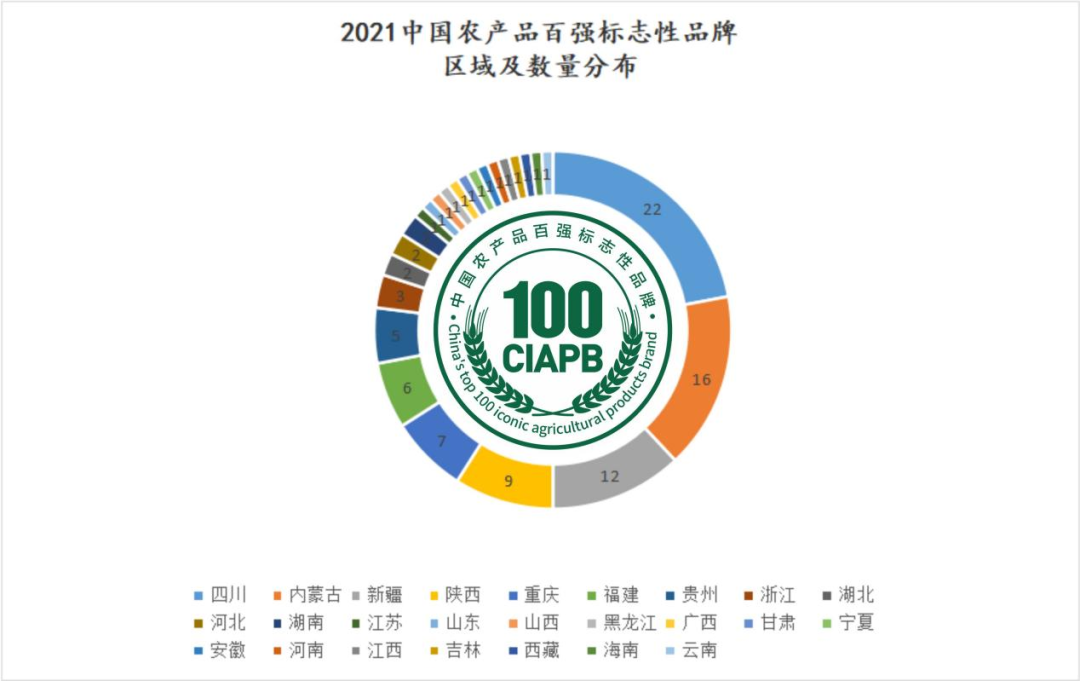Click the dark blue segment labeled 5

(396, 337)
